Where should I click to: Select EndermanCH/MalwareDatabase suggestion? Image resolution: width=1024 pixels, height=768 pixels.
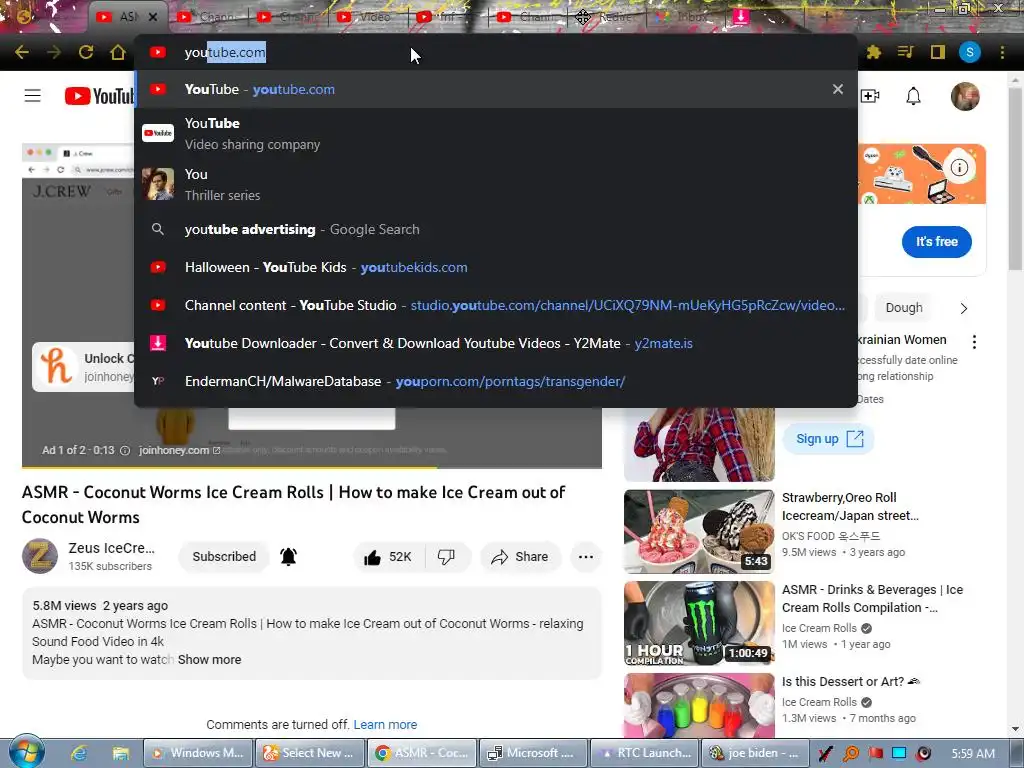(x=496, y=381)
